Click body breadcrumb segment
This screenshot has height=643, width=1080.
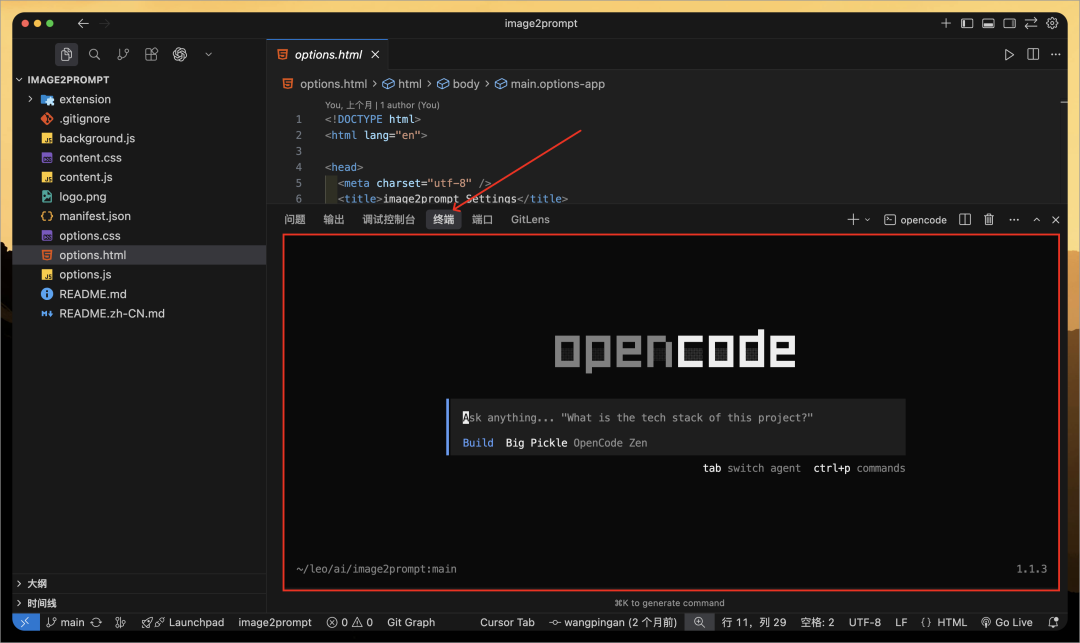[x=466, y=84]
